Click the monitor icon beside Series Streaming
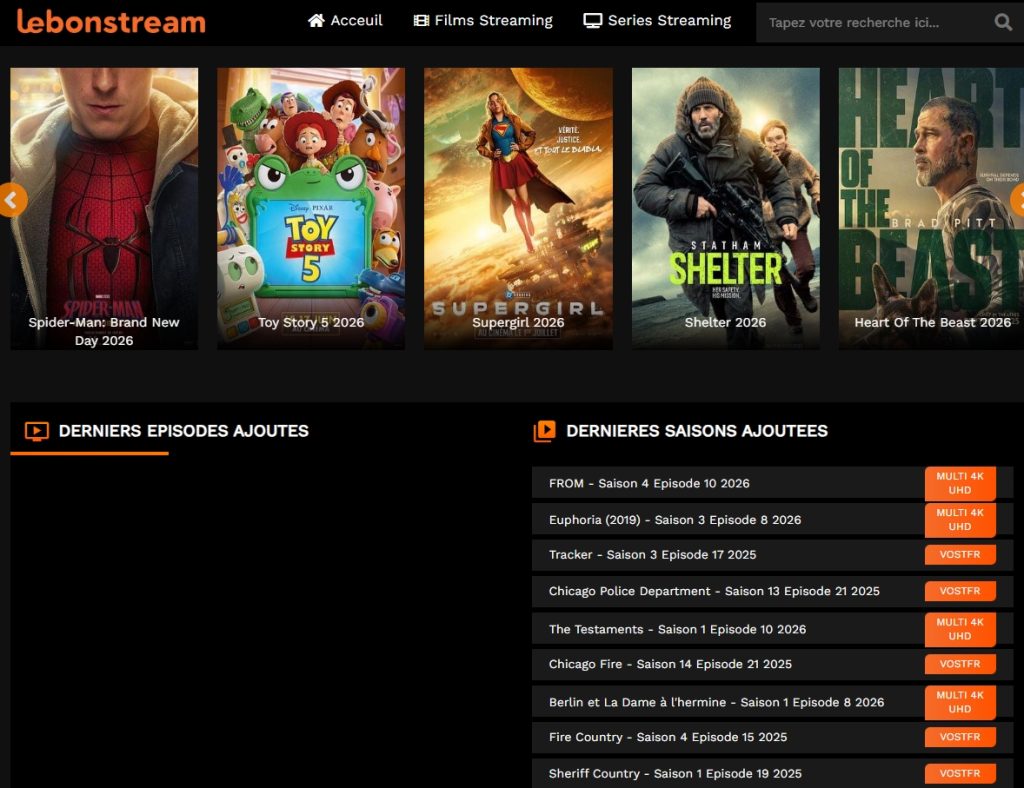This screenshot has width=1024, height=788. click(592, 21)
